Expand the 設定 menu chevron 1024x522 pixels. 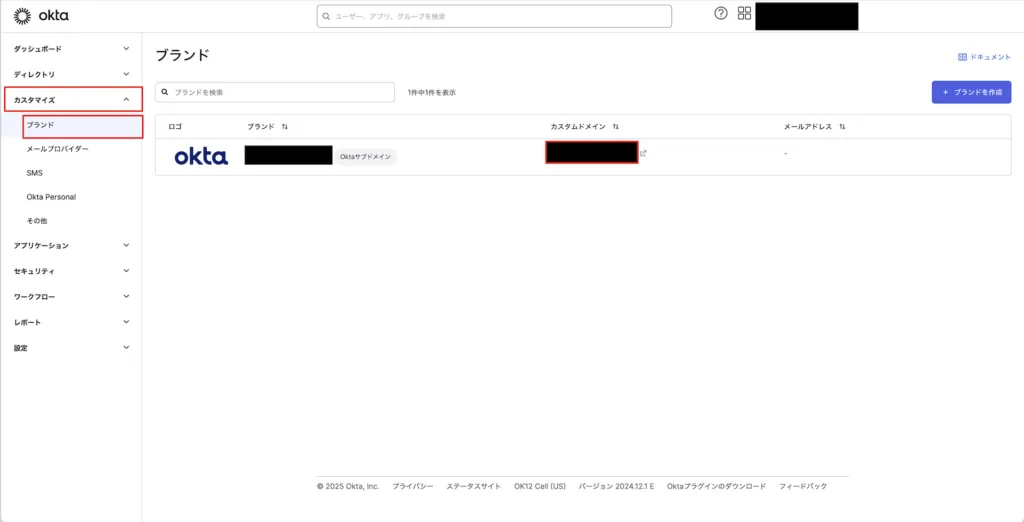(127, 348)
